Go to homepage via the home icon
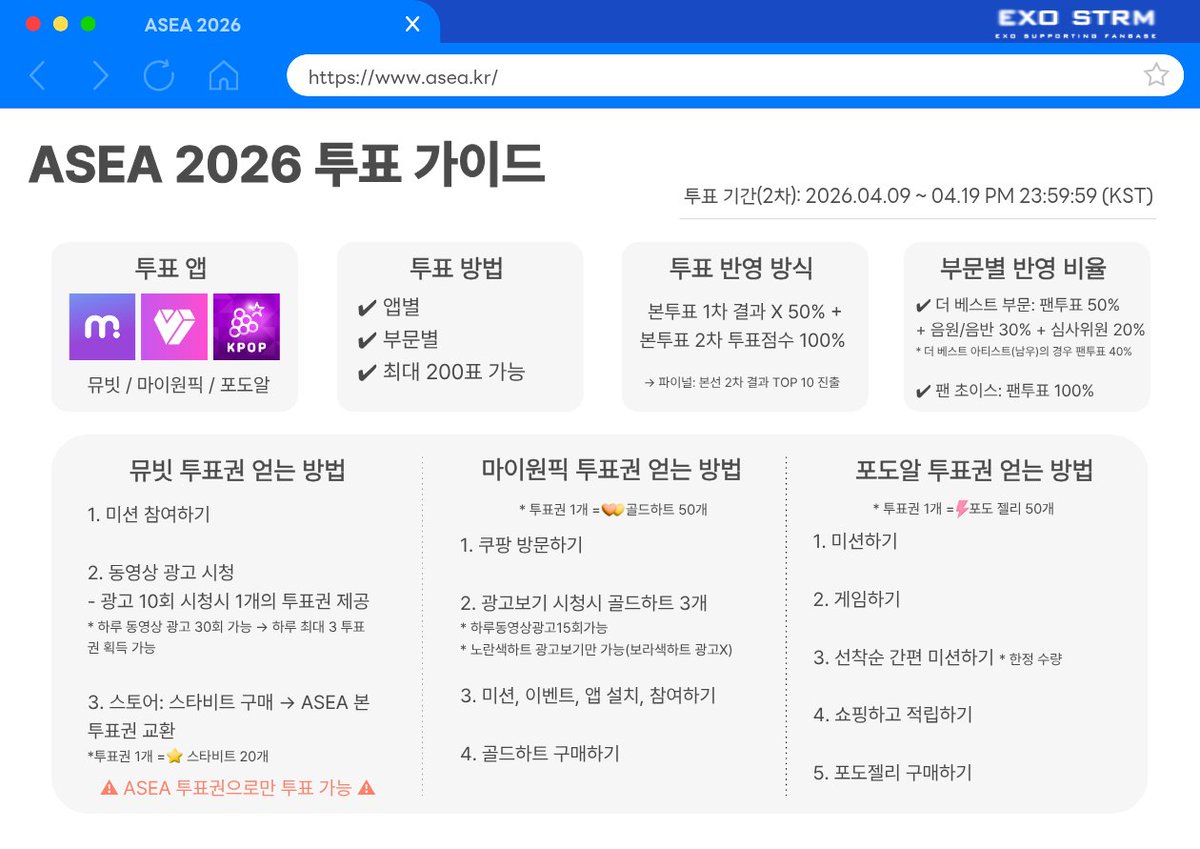Screen dimensions: 1200x849 [224, 75]
